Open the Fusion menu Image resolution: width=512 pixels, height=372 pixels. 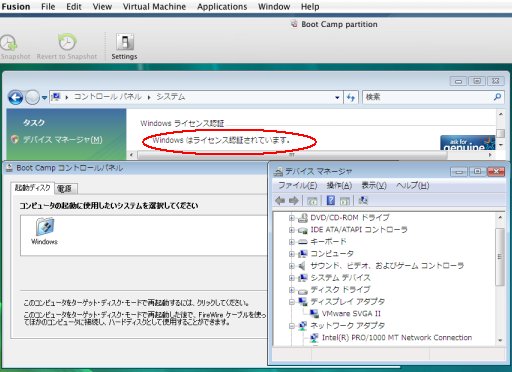(x=15, y=7)
